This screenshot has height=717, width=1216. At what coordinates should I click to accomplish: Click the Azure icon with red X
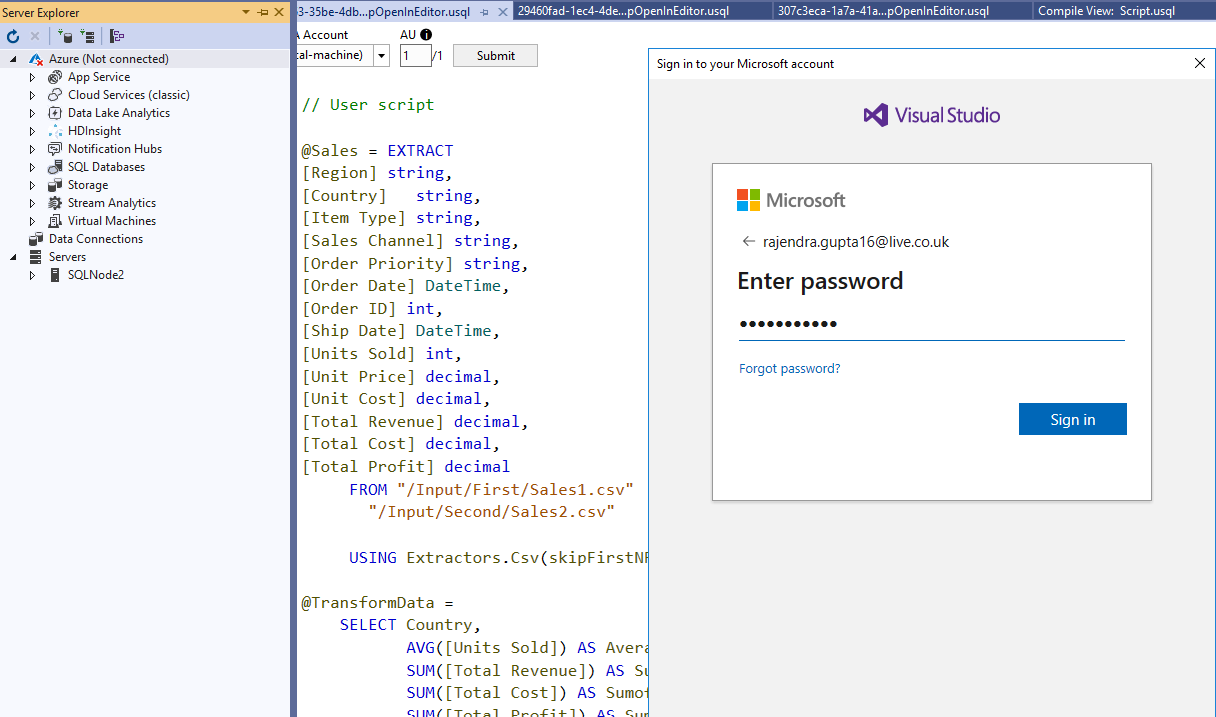click(x=36, y=59)
